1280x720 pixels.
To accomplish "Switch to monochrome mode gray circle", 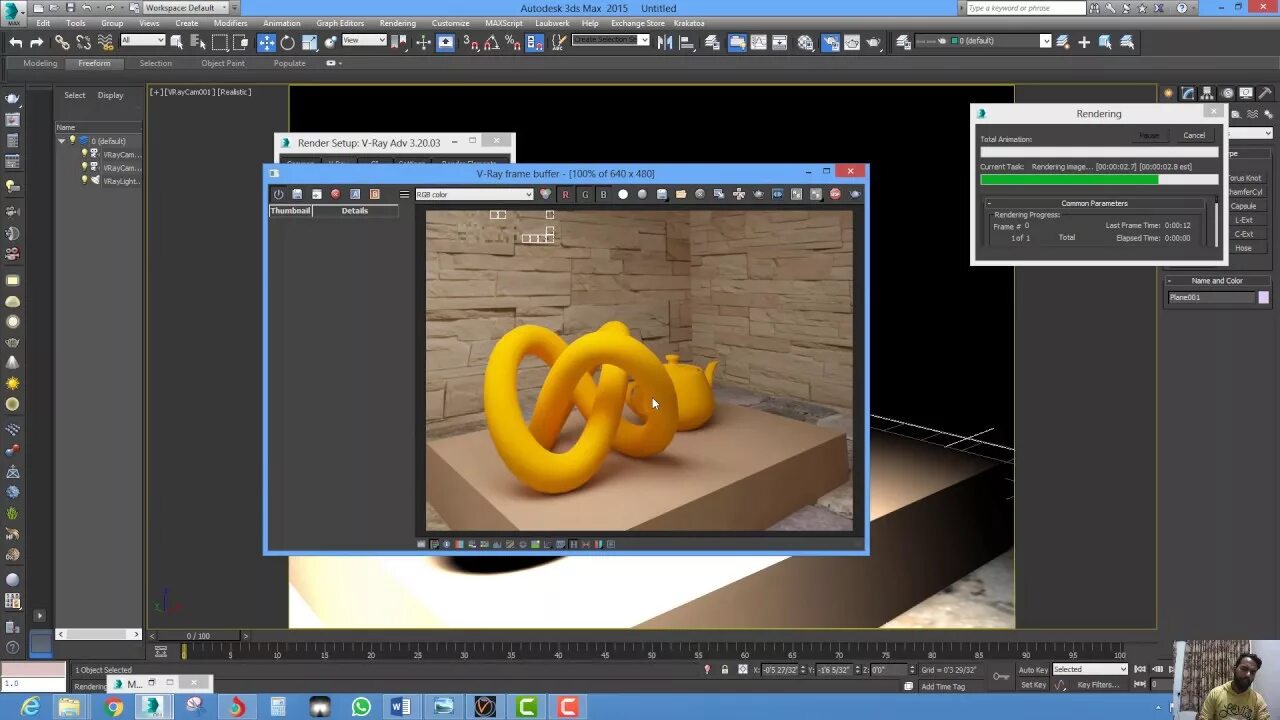I will pos(642,194).
